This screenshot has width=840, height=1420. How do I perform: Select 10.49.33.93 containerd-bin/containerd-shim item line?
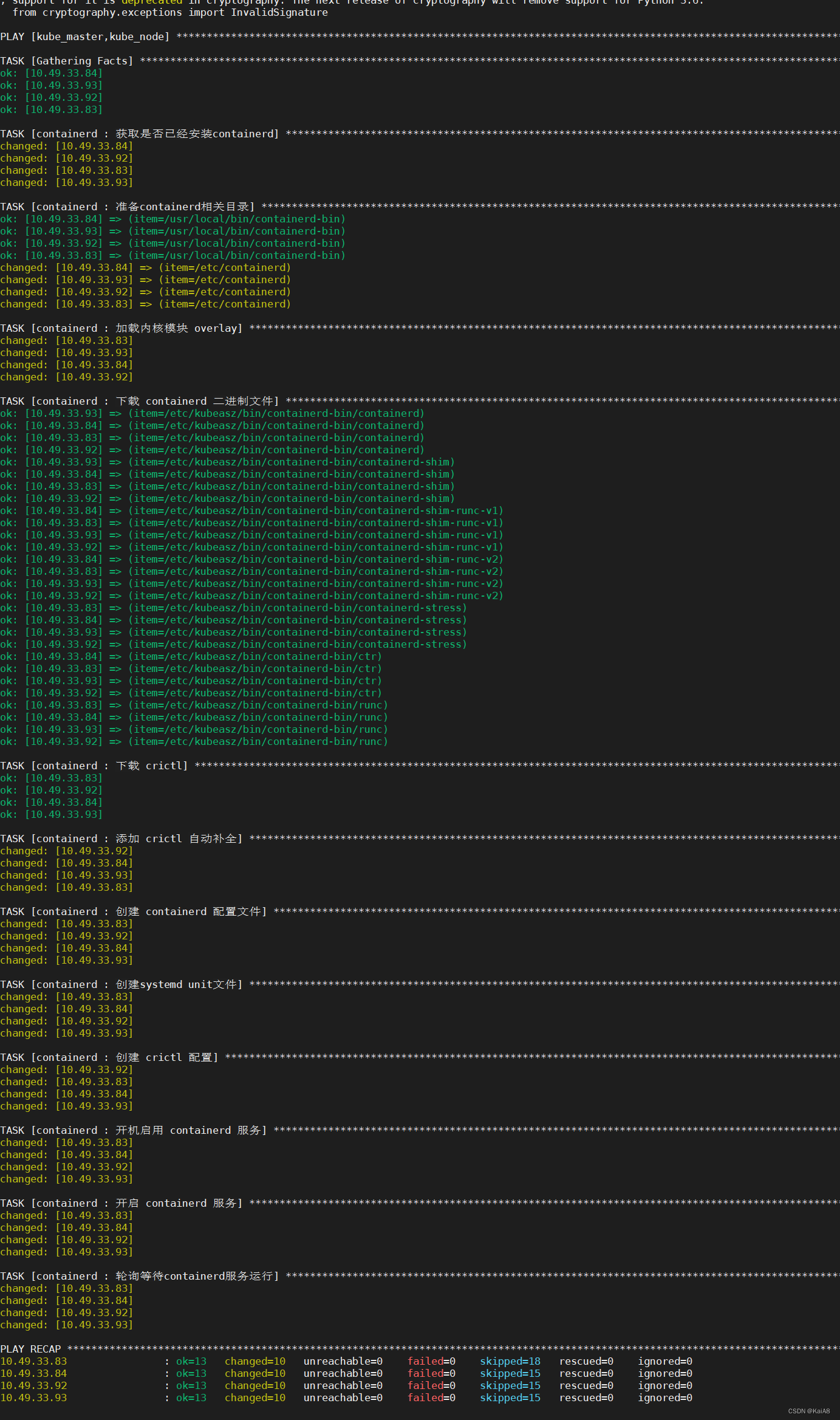[228, 462]
